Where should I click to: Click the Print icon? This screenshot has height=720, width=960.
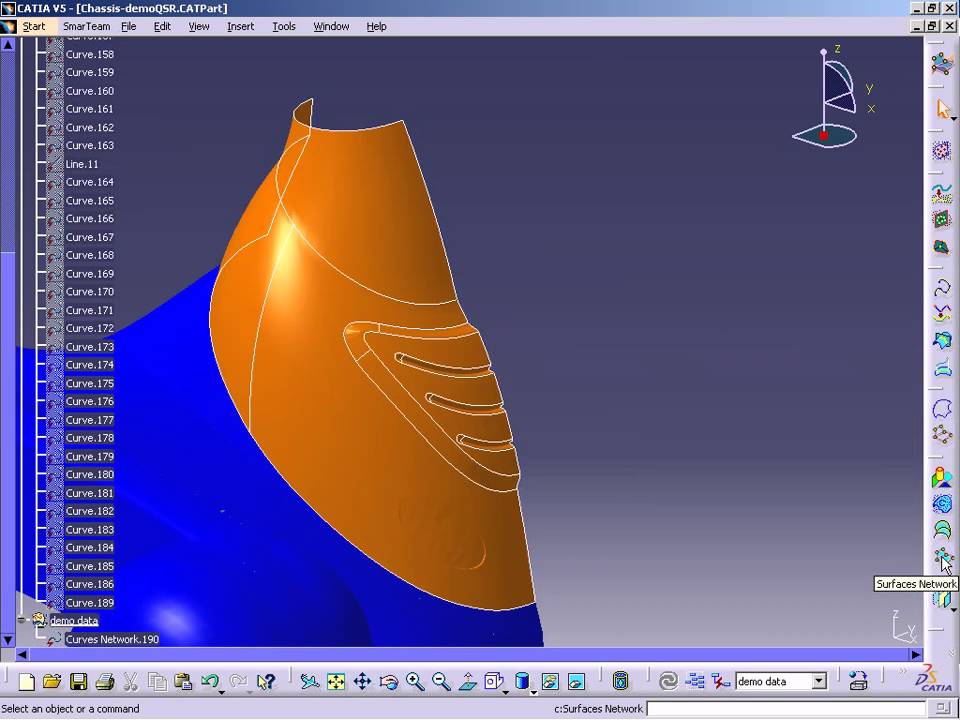click(x=105, y=681)
